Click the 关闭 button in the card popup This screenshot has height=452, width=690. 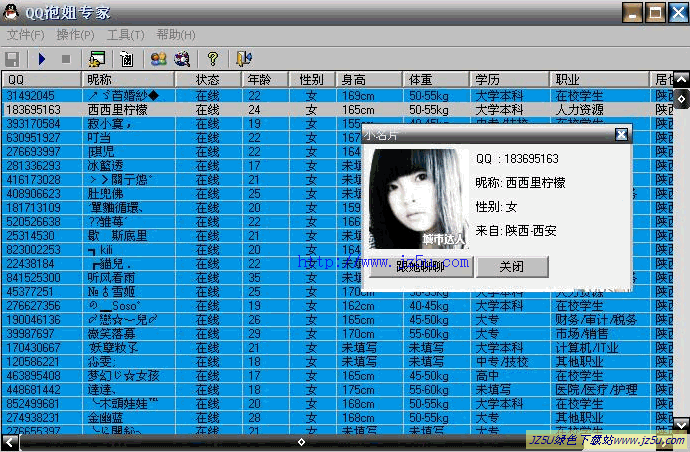pyautogui.click(x=512, y=267)
